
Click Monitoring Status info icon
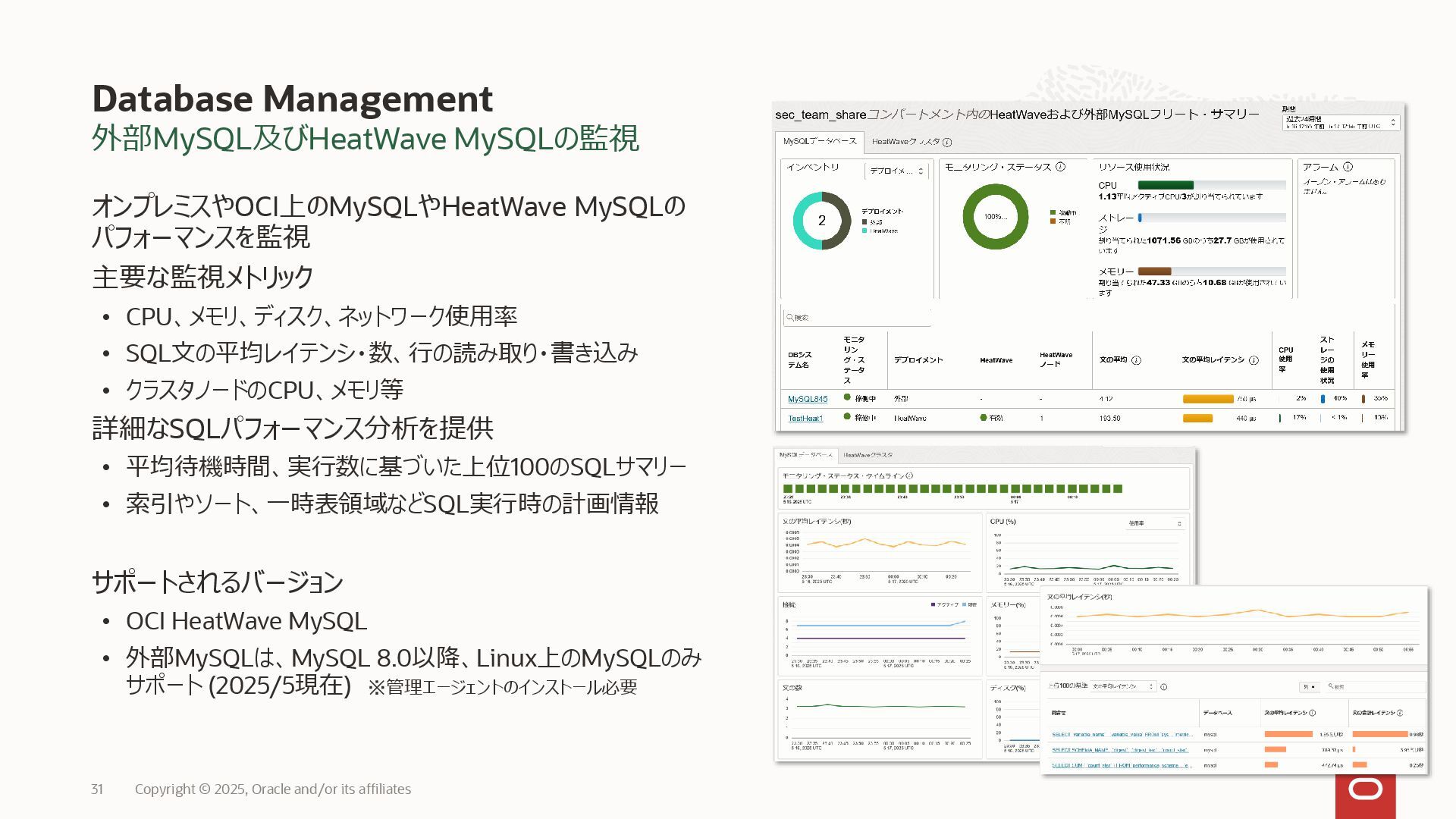1060,167
